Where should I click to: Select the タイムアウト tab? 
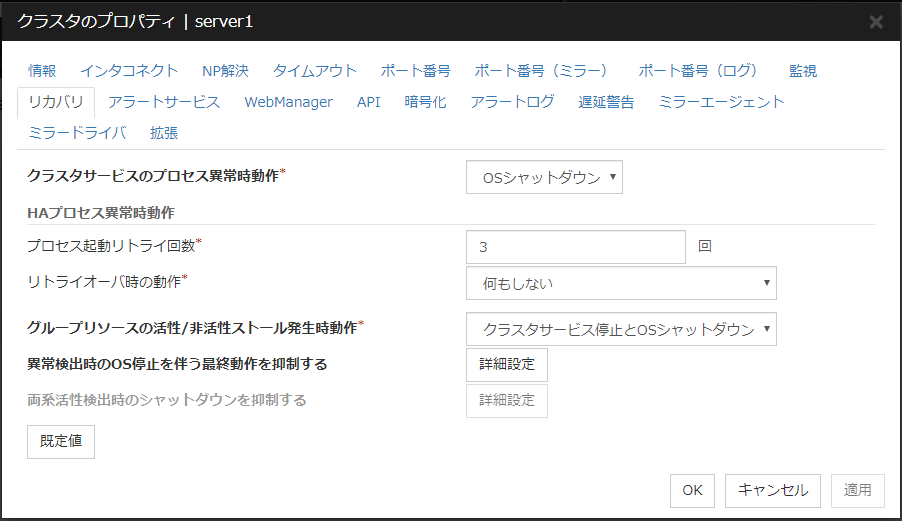[314, 71]
